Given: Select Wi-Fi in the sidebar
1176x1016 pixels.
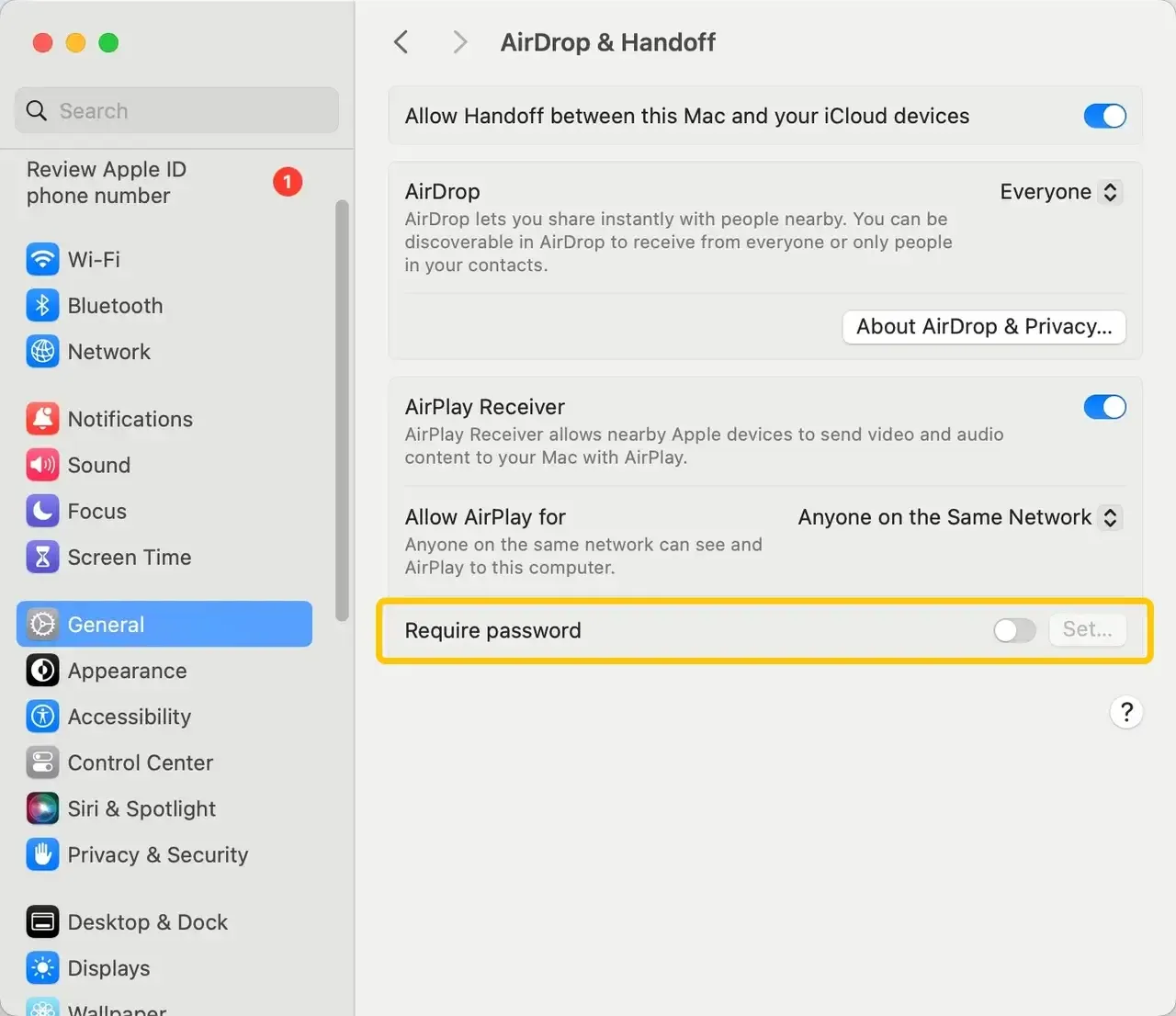Looking at the screenshot, I should 164,259.
